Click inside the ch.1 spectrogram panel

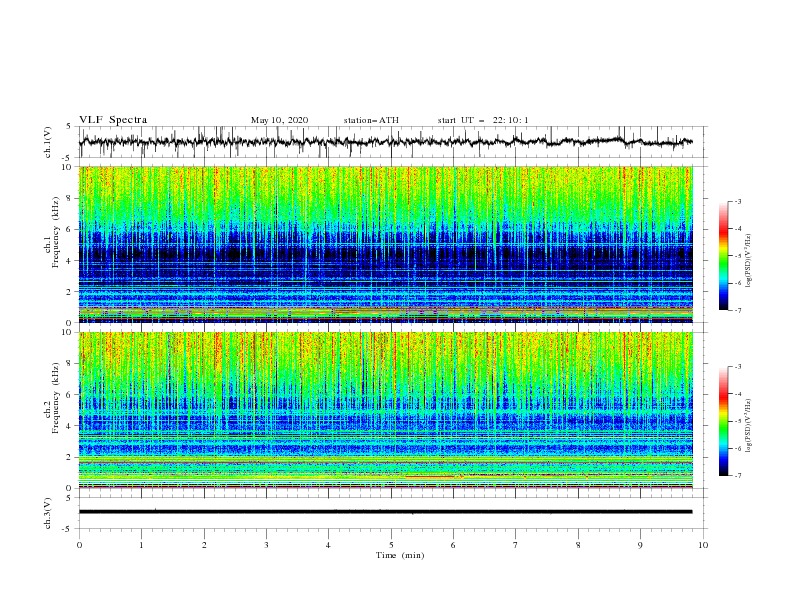(385, 244)
